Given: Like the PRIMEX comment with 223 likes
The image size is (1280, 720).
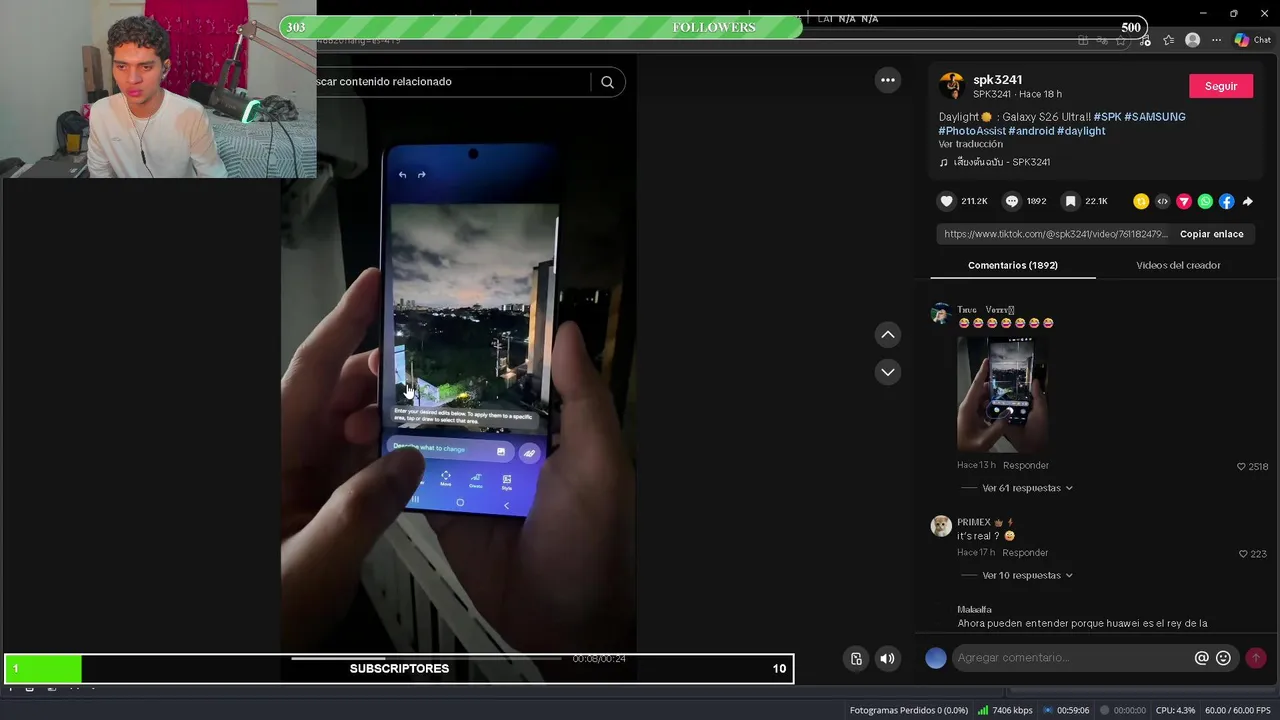Looking at the screenshot, I should [1243, 554].
